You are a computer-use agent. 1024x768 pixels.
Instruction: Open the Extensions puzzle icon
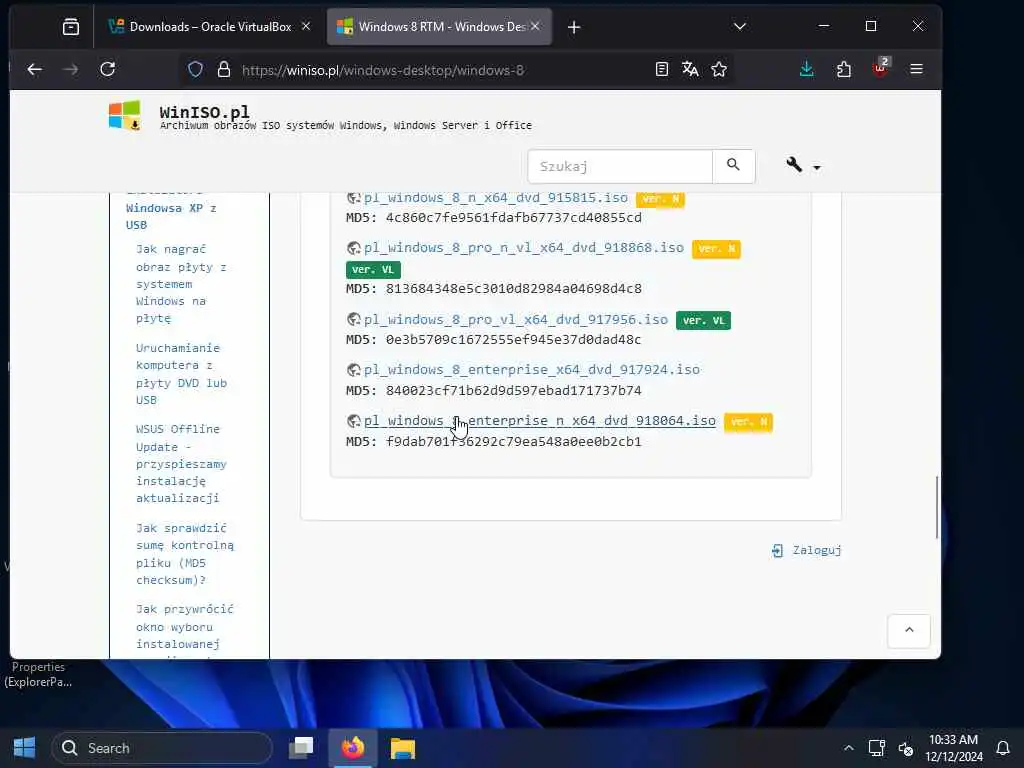(844, 69)
